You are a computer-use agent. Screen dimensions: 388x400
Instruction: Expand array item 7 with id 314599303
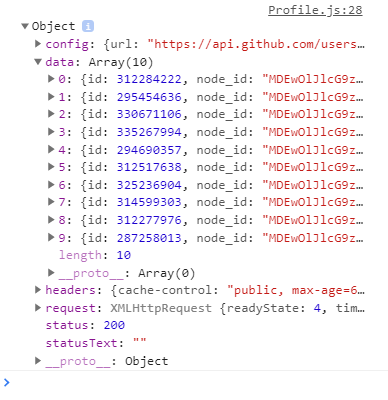pyautogui.click(x=51, y=202)
